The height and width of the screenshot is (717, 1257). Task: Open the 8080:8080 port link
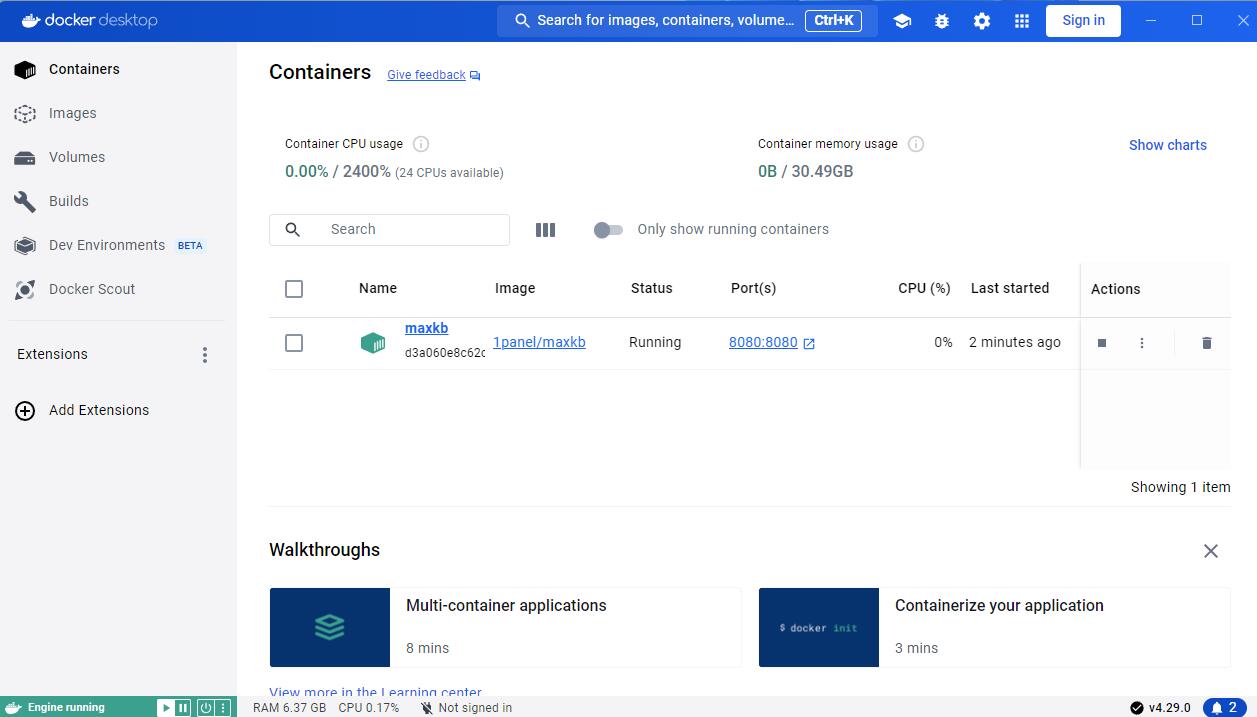pyautogui.click(x=763, y=342)
